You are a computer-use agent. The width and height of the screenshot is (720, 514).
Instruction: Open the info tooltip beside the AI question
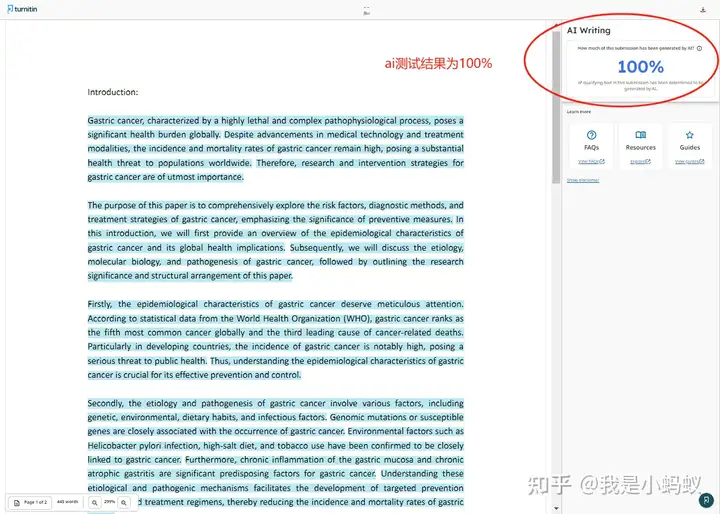pyautogui.click(x=699, y=48)
